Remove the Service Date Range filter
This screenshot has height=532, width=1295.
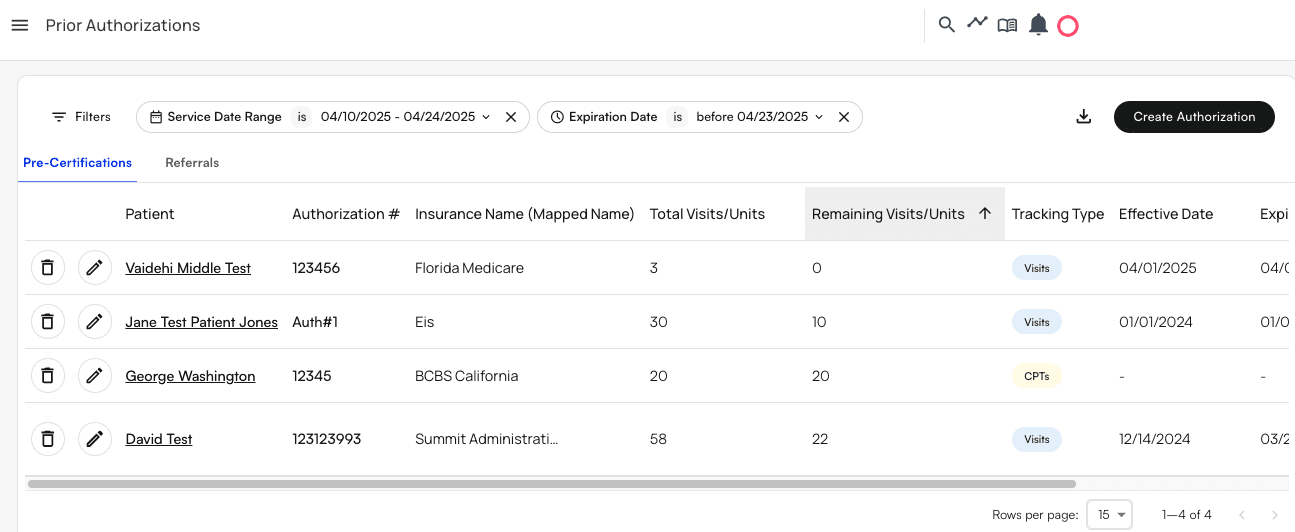click(x=511, y=117)
